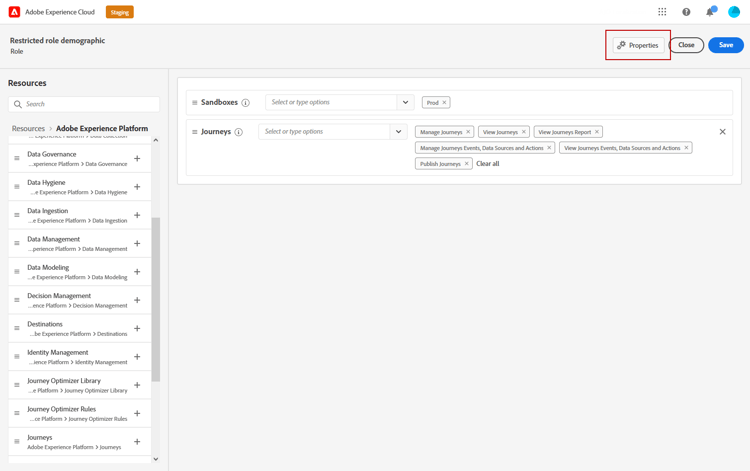Open the app switcher grid icon

coord(662,12)
